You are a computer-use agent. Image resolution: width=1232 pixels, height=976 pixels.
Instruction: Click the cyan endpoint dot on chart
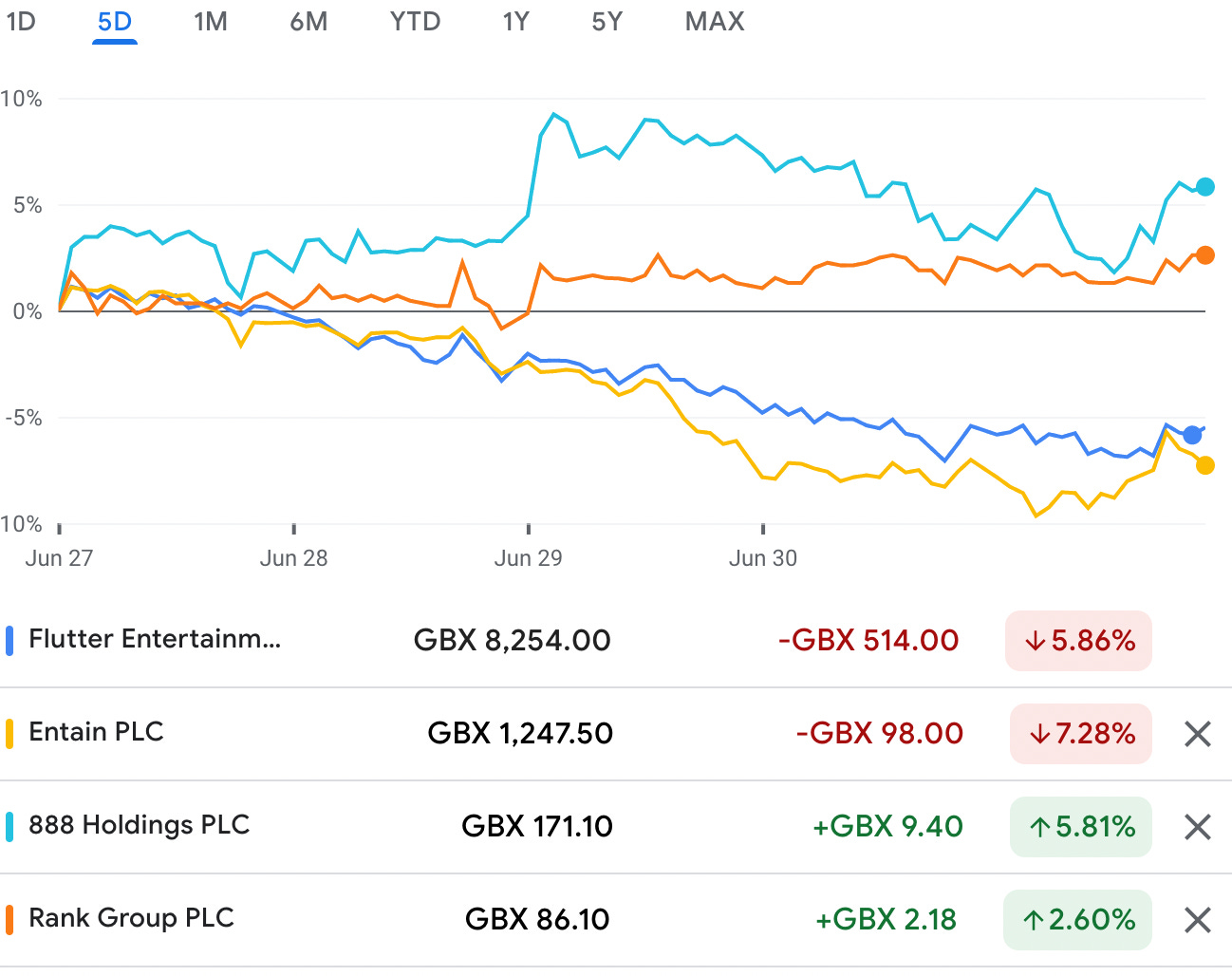click(x=1205, y=187)
